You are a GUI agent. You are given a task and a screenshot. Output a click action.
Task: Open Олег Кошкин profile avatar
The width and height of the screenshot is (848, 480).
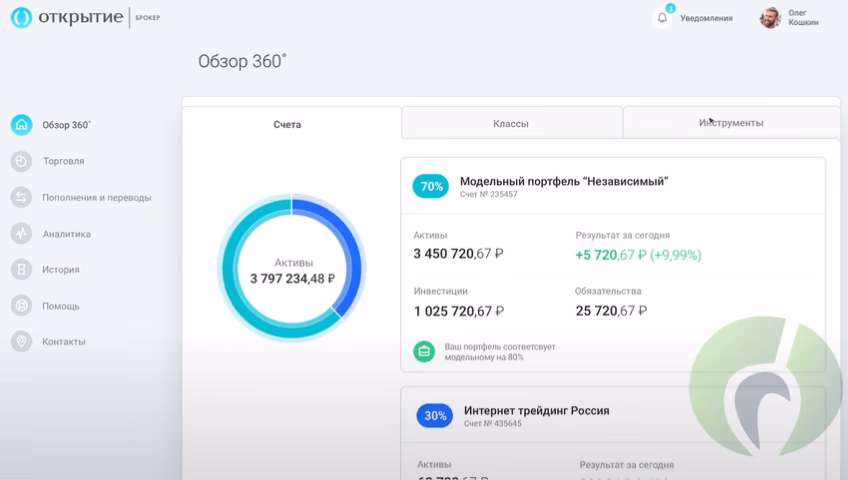point(770,18)
